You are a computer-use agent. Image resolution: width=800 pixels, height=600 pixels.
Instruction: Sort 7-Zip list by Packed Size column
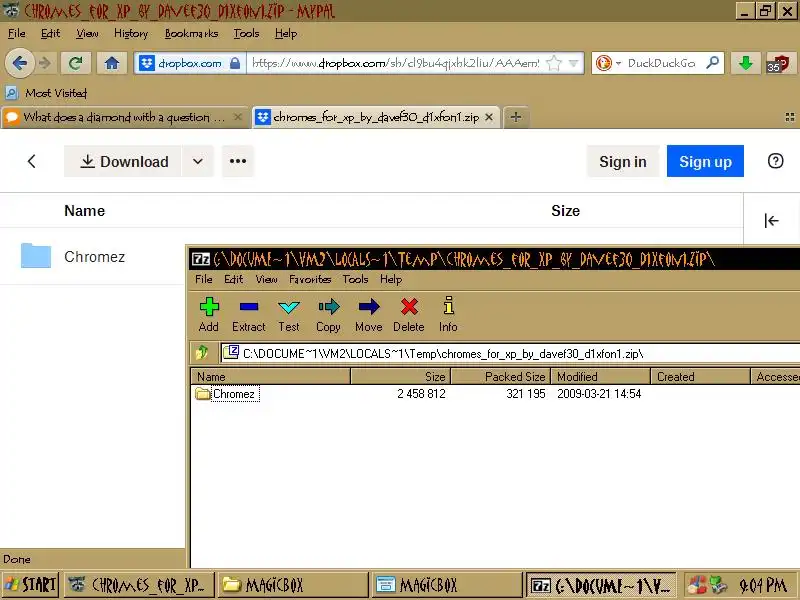[x=501, y=377]
